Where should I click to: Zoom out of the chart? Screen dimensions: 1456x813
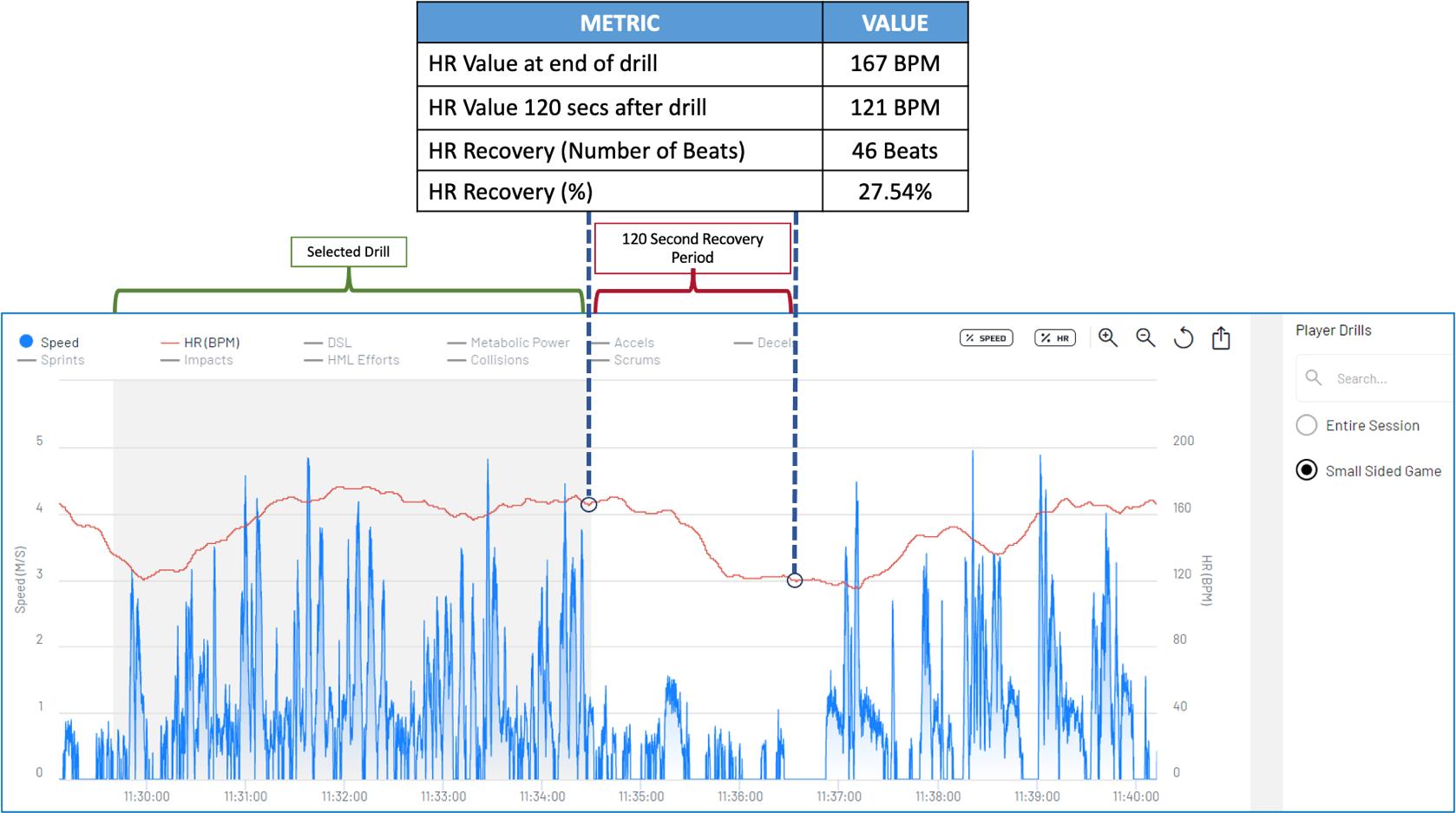point(1145,338)
